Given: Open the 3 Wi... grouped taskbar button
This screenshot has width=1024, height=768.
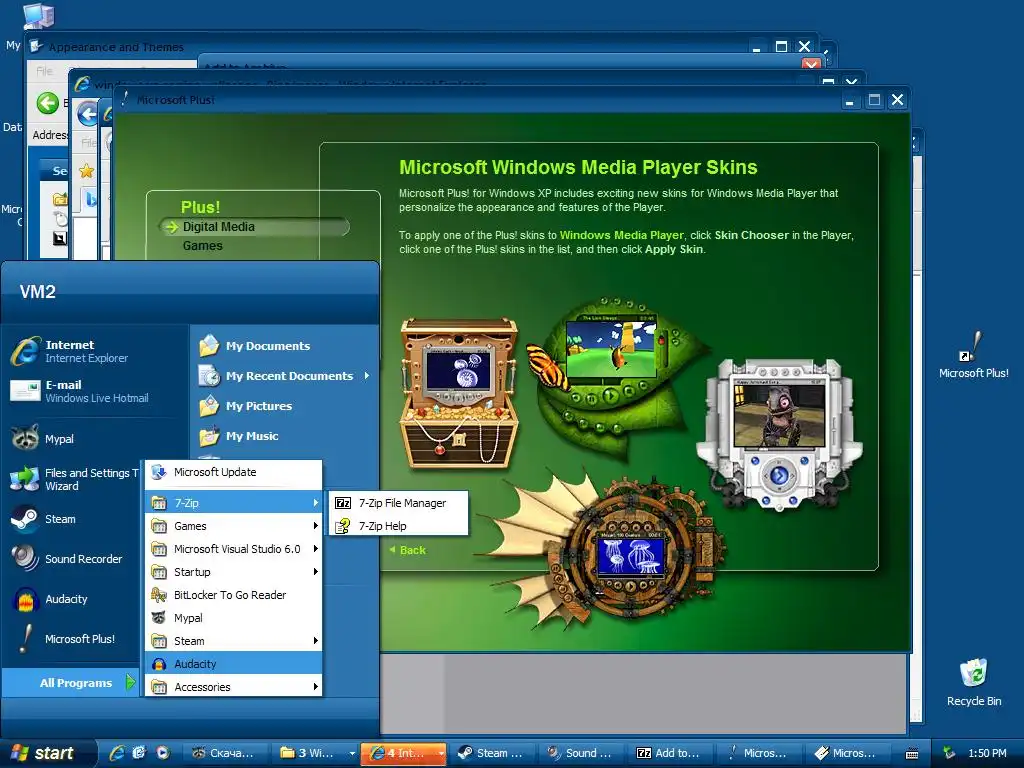Looking at the screenshot, I should [316, 753].
